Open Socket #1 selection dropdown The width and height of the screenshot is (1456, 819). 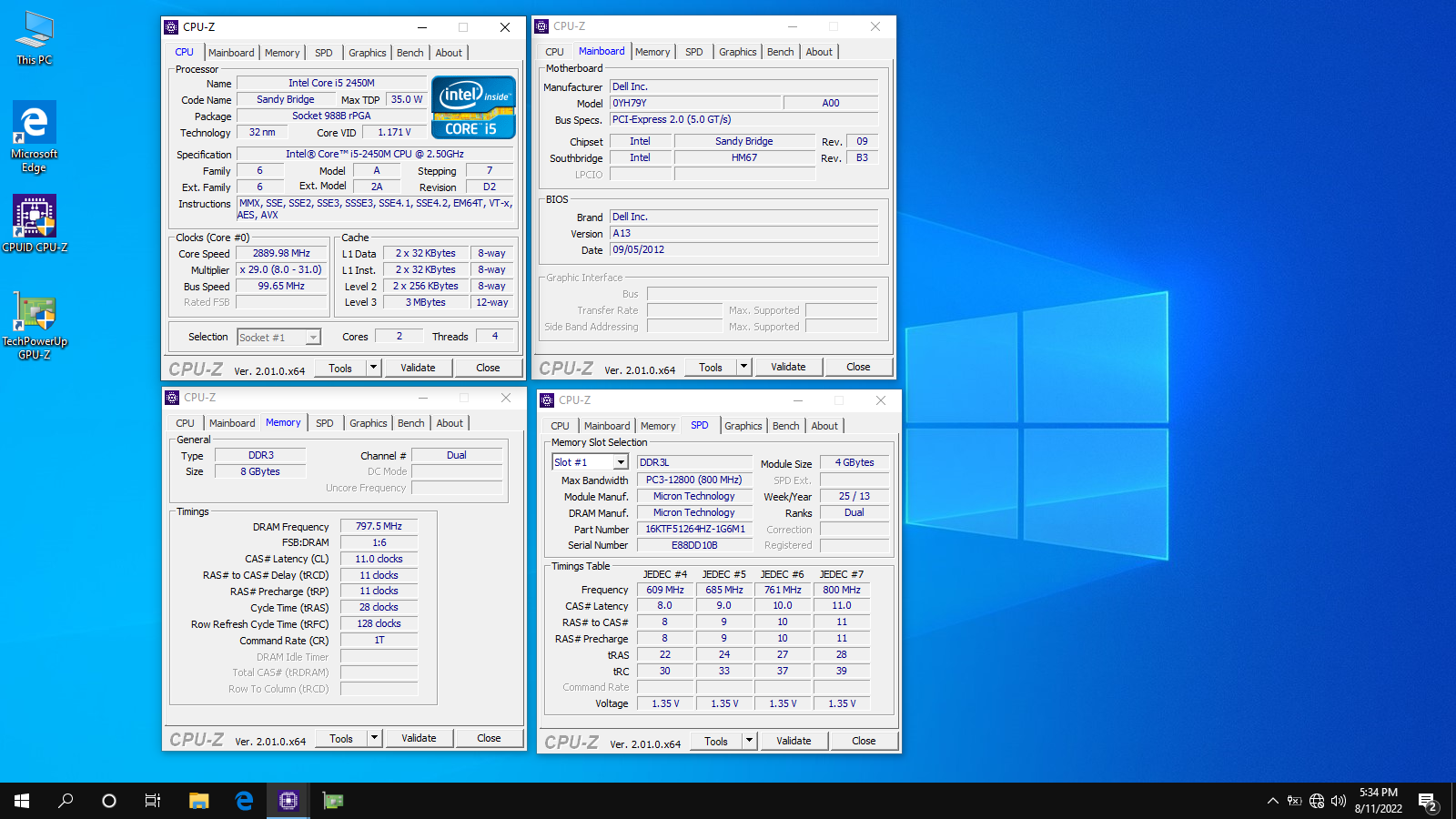[278, 338]
